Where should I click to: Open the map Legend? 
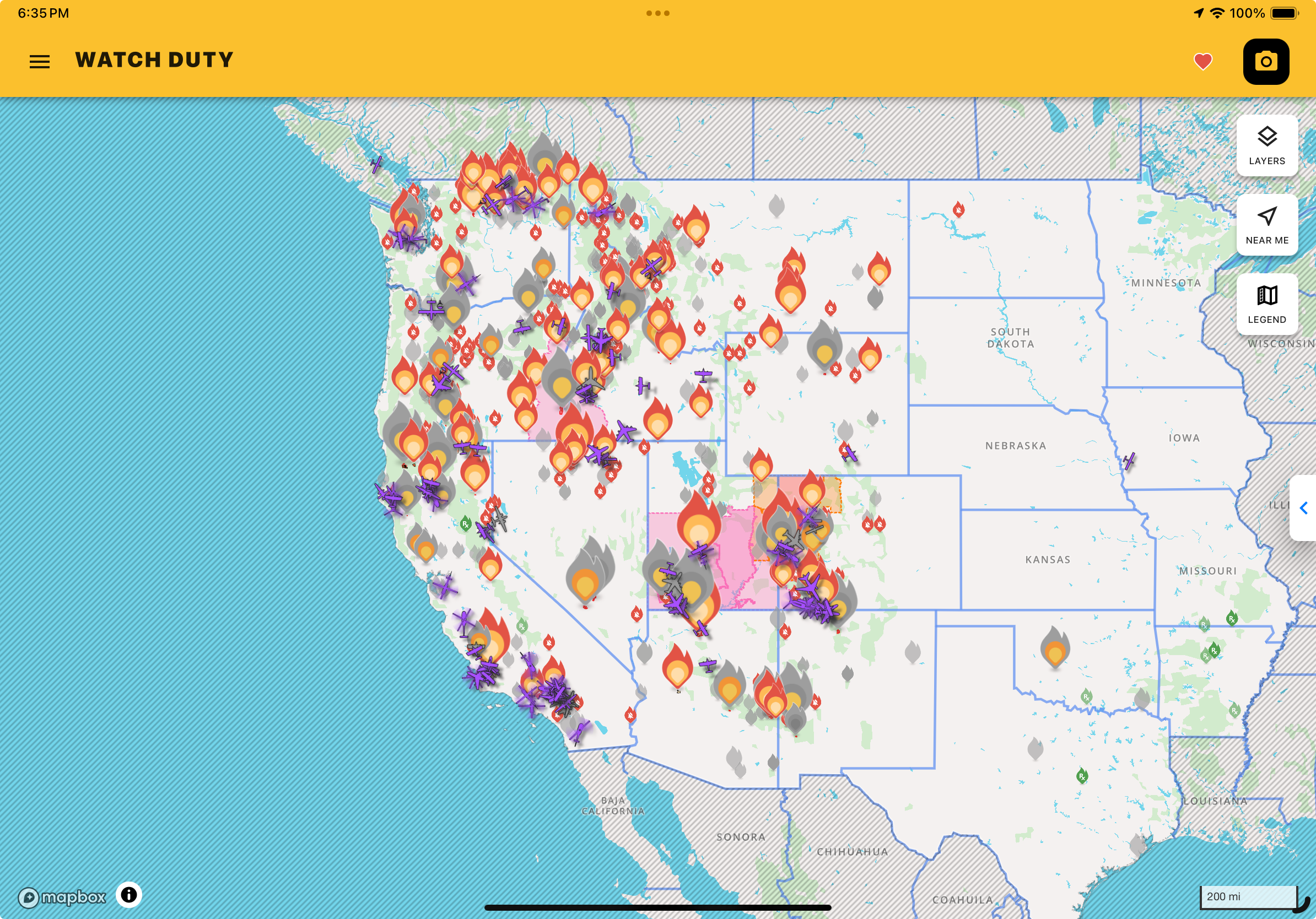tap(1267, 304)
